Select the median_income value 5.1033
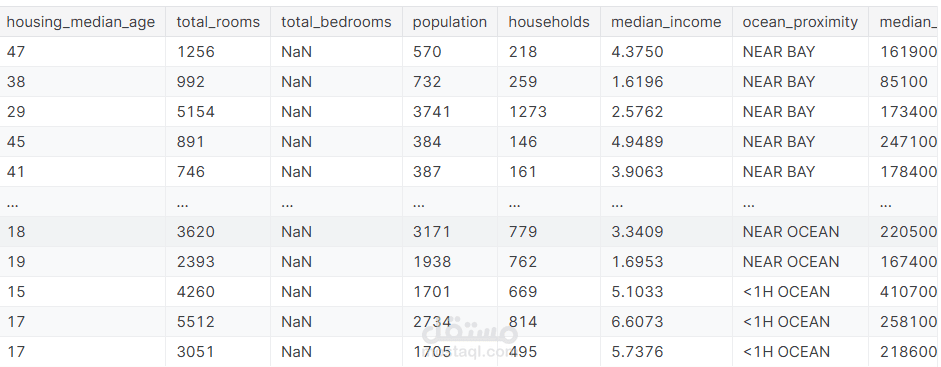The width and height of the screenshot is (941, 367). 637,292
